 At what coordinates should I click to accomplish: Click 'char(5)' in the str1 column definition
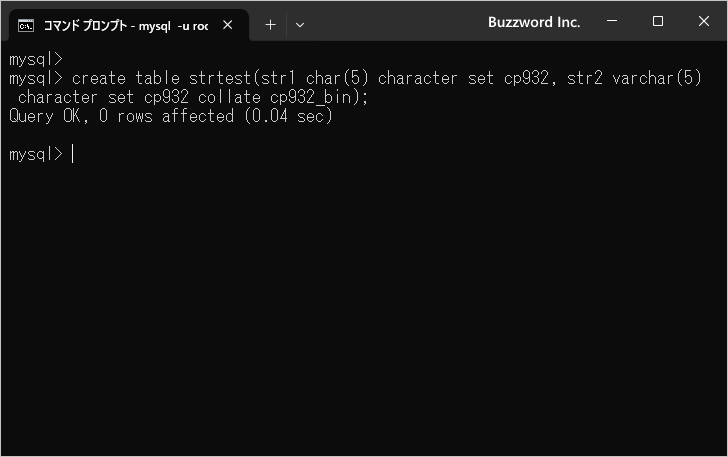click(337, 78)
